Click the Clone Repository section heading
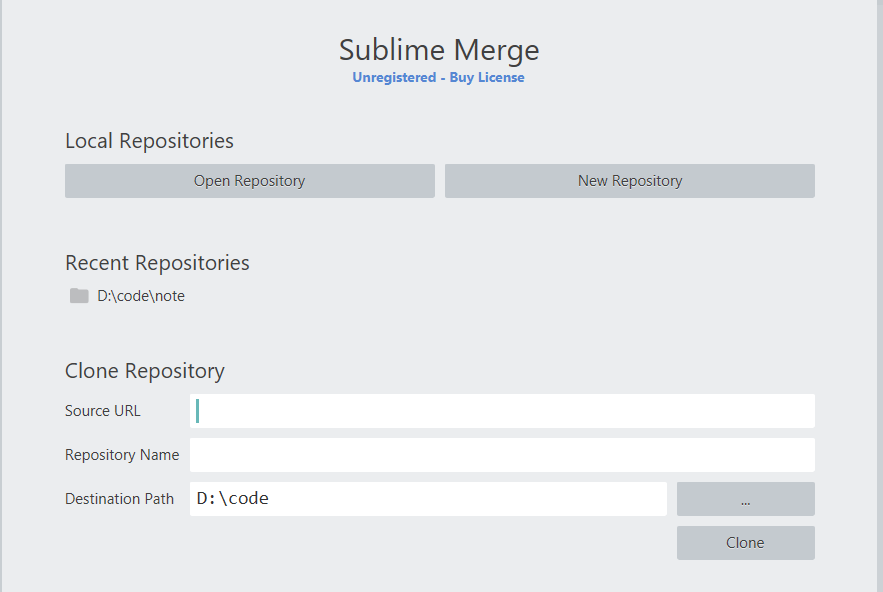 click(x=144, y=370)
